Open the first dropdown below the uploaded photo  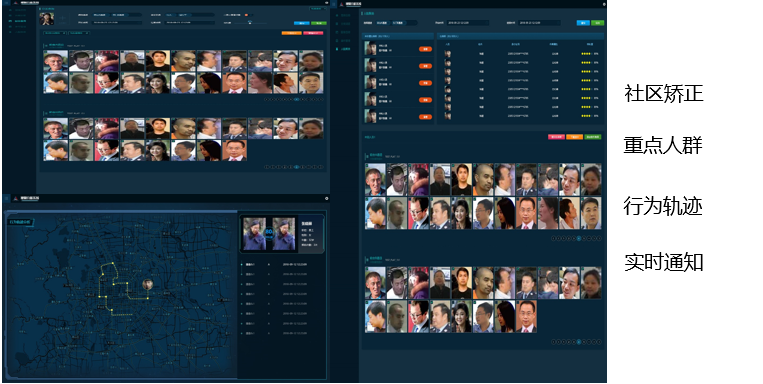coord(54,33)
